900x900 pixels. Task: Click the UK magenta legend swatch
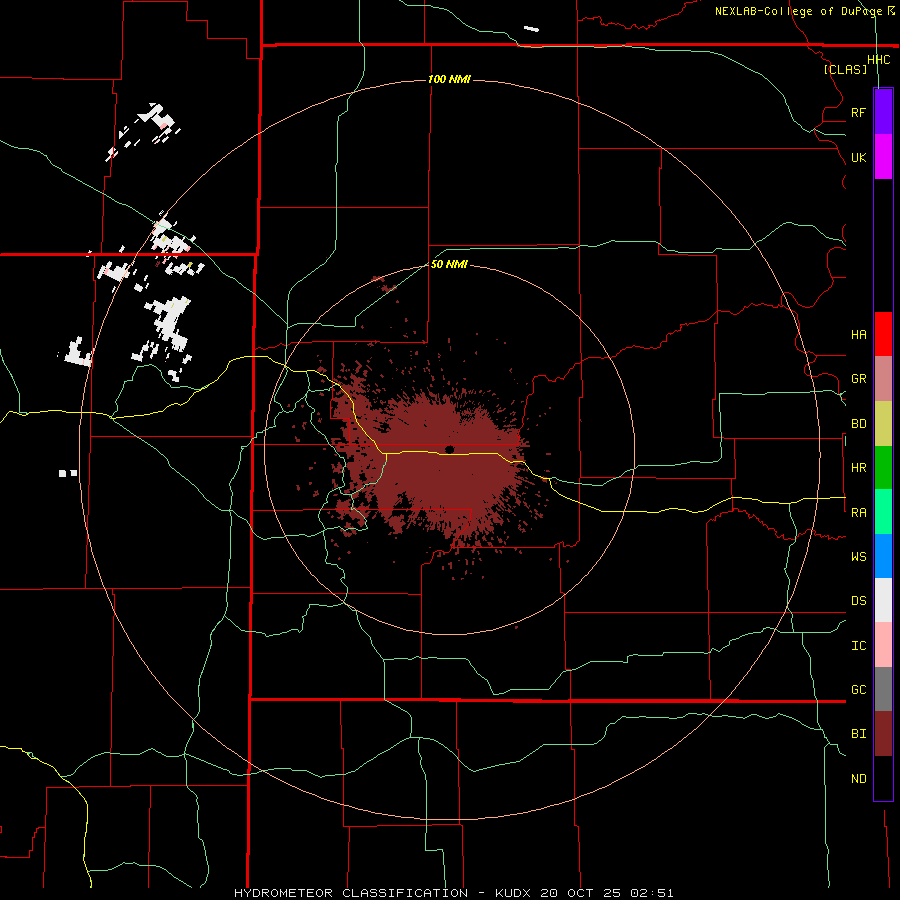pos(883,157)
